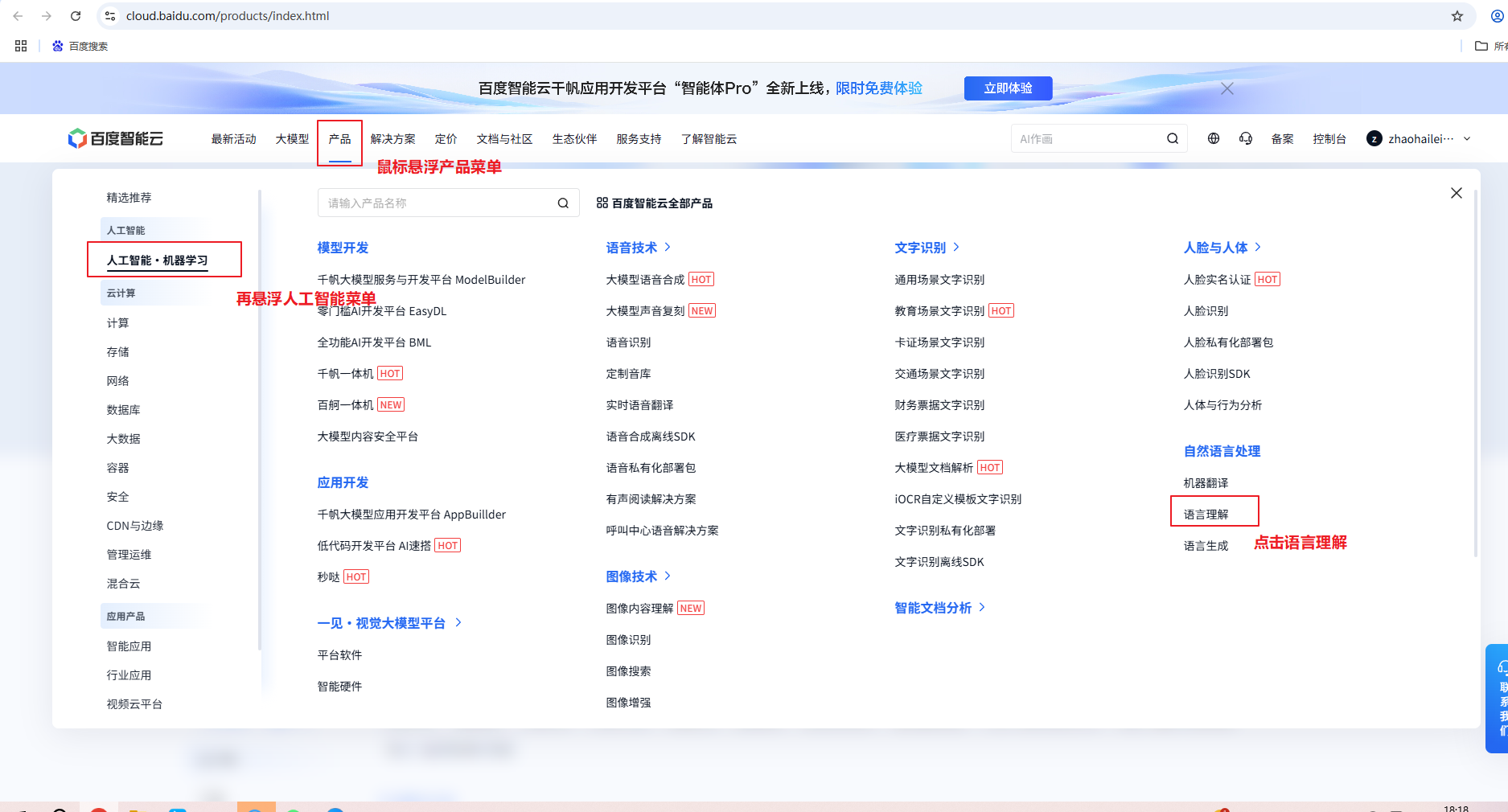Click the sidebar scrollbar in product menu
Screen dimensions: 1508x812
260,420
